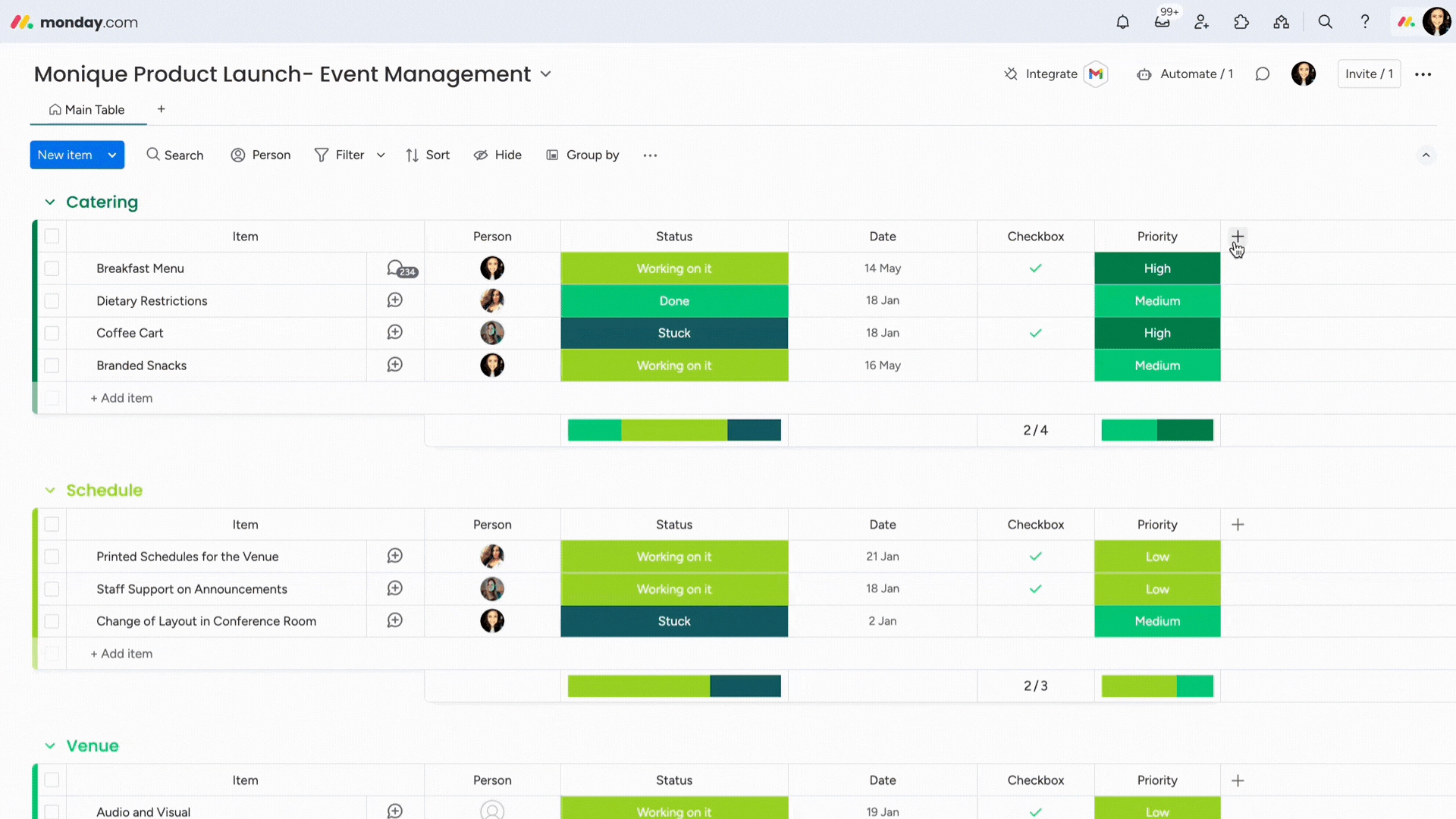Open board member avatar beside Invite

tap(1303, 74)
